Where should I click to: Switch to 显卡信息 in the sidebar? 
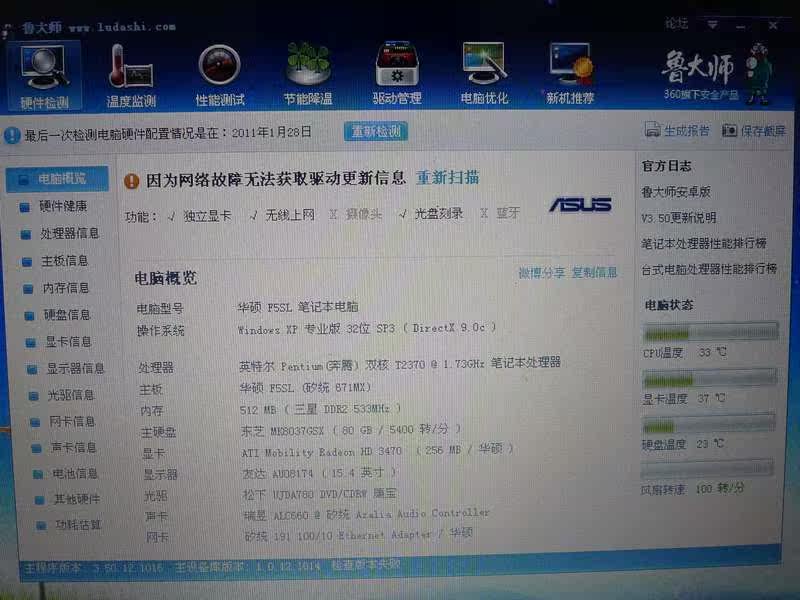click(67, 342)
